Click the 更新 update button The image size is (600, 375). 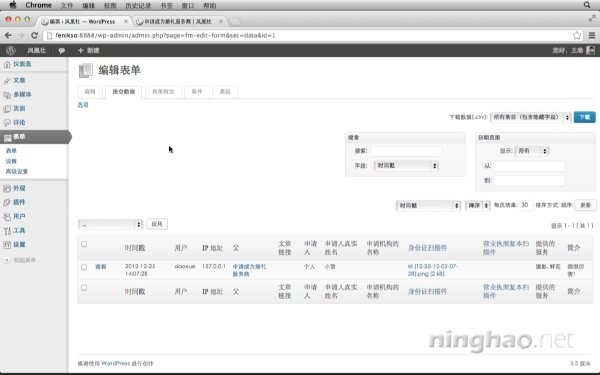[585, 205]
